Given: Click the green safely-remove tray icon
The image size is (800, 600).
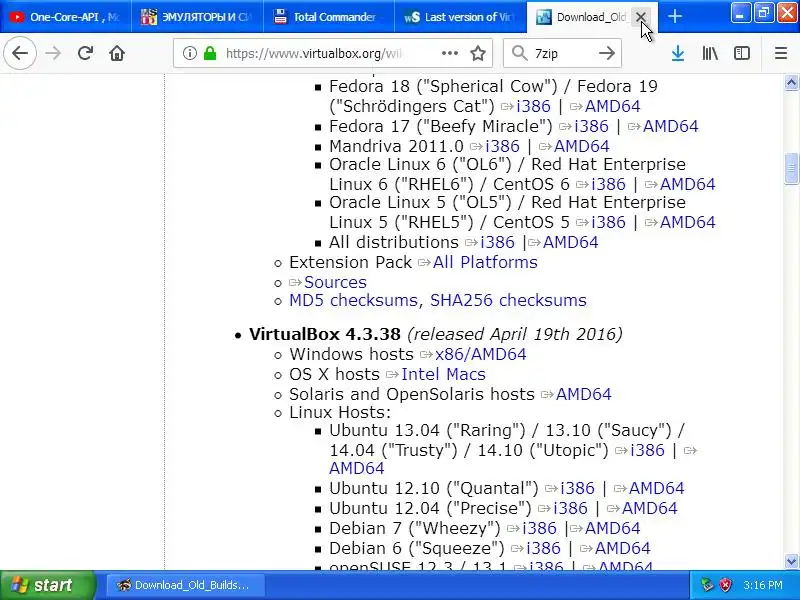Looking at the screenshot, I should 707,585.
